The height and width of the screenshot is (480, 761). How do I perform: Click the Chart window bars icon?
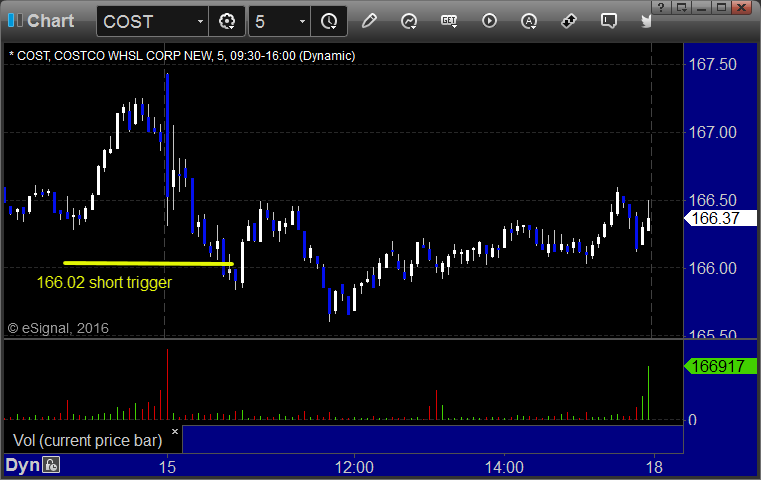15,21
